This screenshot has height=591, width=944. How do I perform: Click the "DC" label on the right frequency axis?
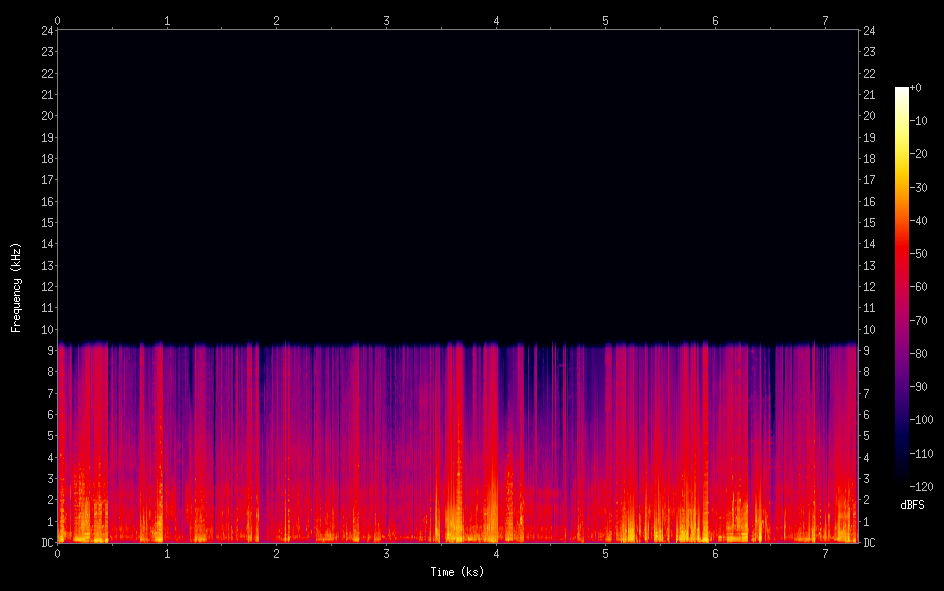pyautogui.click(x=869, y=543)
